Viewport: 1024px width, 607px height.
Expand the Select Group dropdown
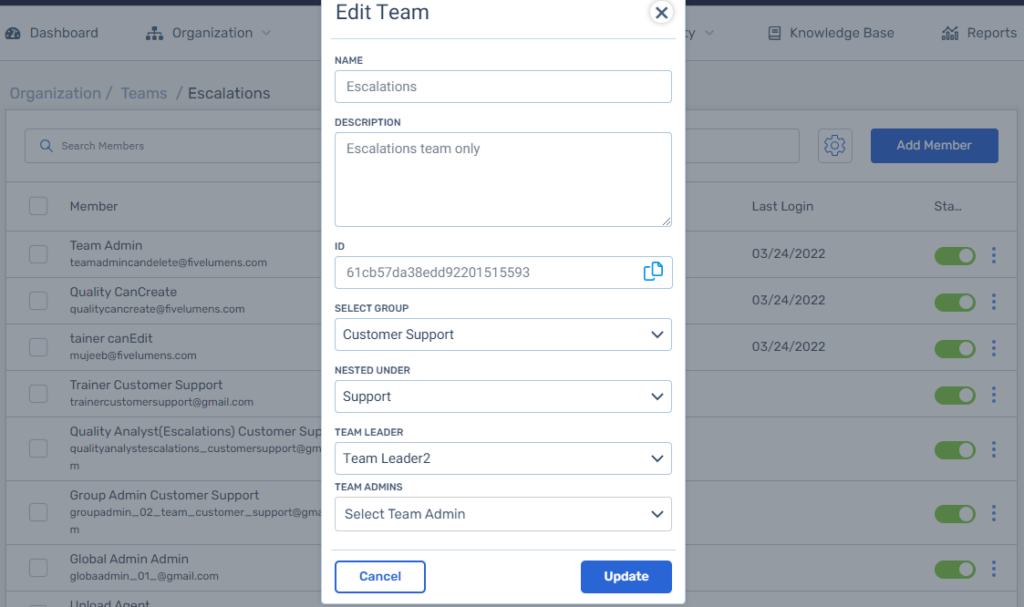coord(503,335)
